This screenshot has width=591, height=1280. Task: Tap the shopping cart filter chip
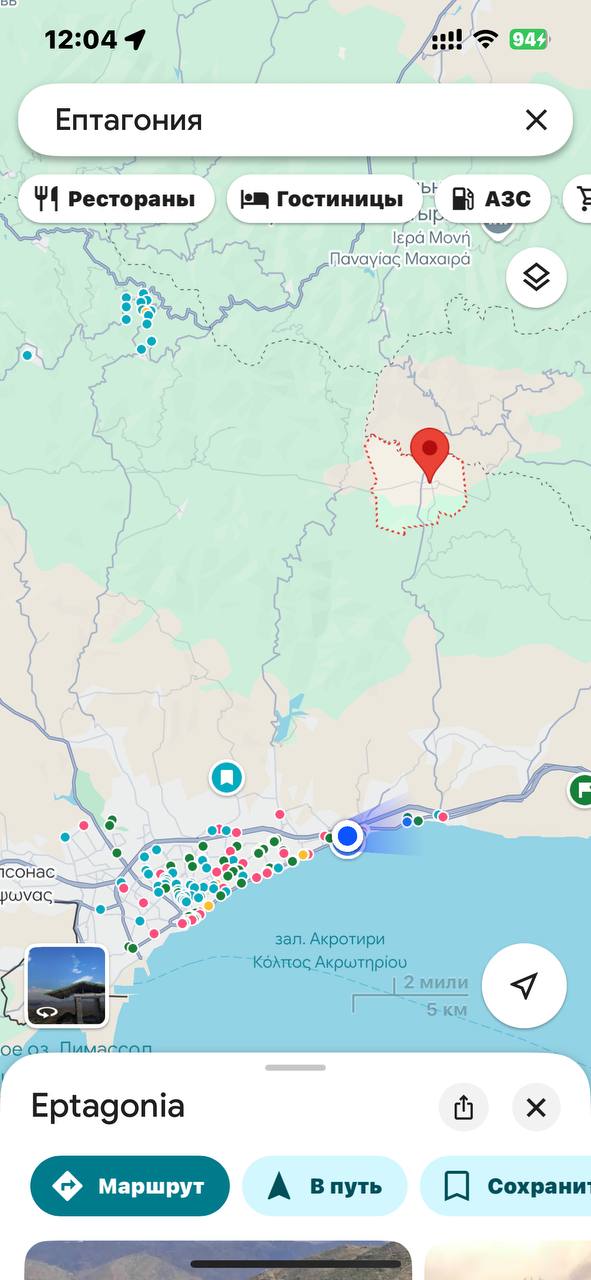(577, 199)
